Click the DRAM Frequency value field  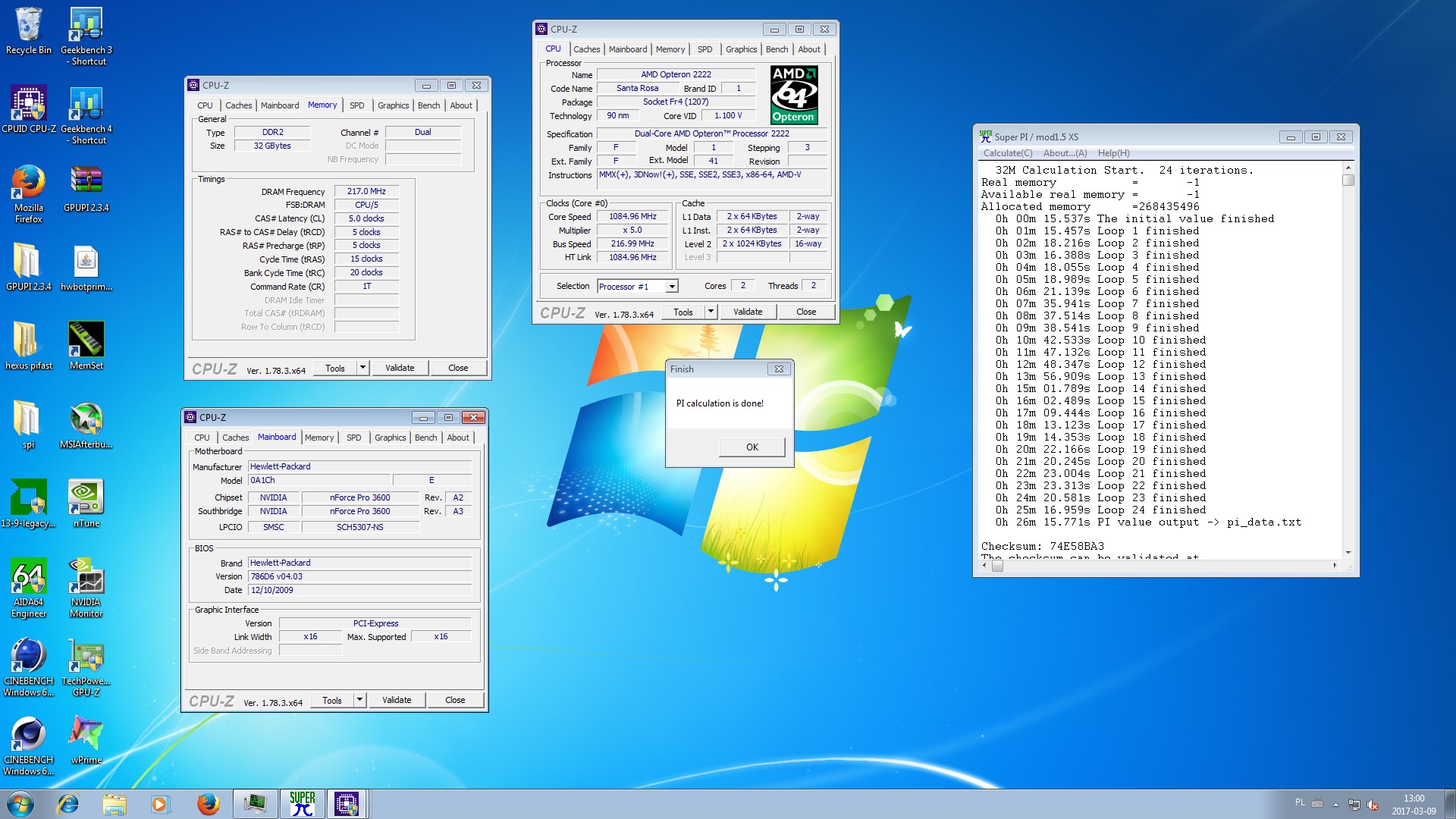coord(366,192)
